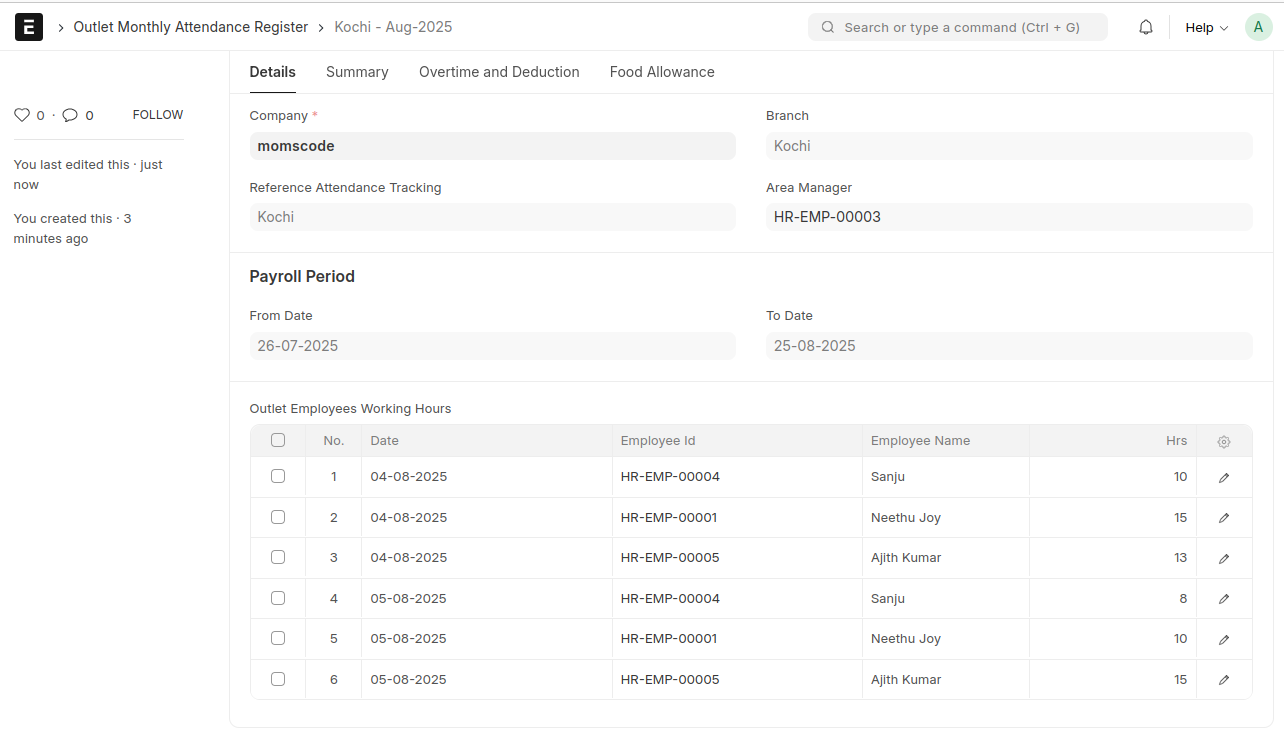Select checkbox for row 2 Neethu Joy

[278, 517]
